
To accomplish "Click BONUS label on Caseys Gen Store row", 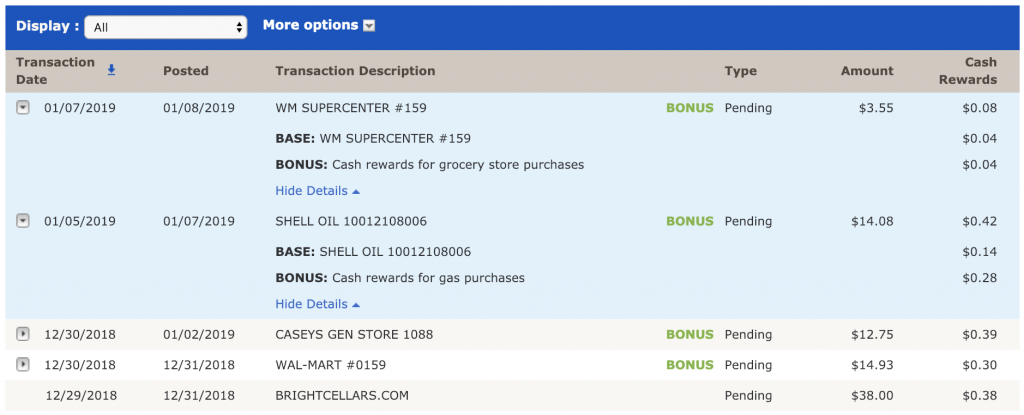I will [x=690, y=334].
